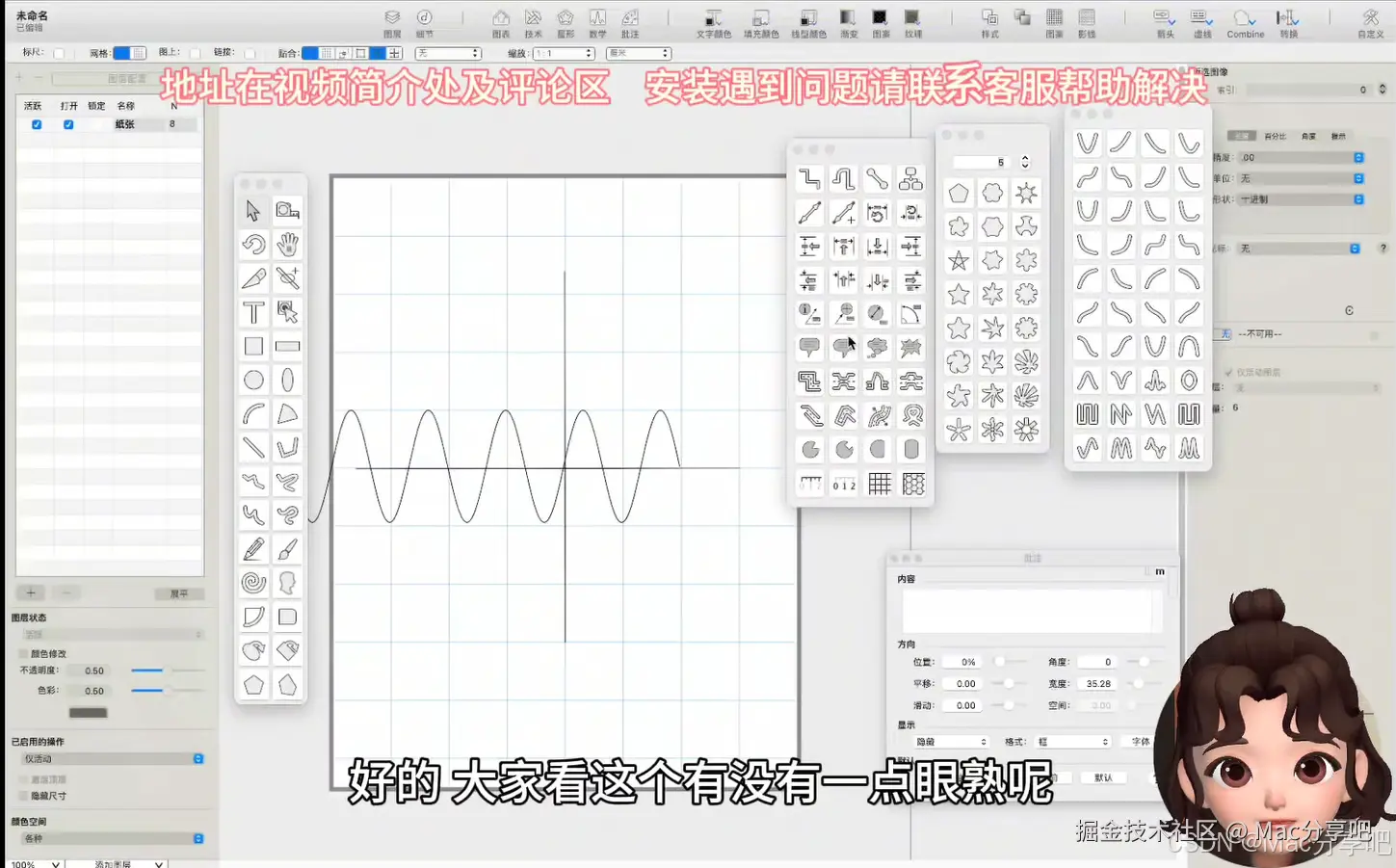The width and height of the screenshot is (1396, 868).
Task: Open 图层 layers toolbar icon
Action: pos(392,23)
